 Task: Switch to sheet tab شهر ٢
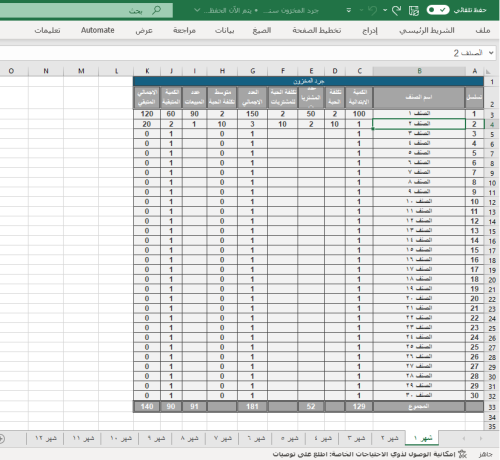pos(389,438)
